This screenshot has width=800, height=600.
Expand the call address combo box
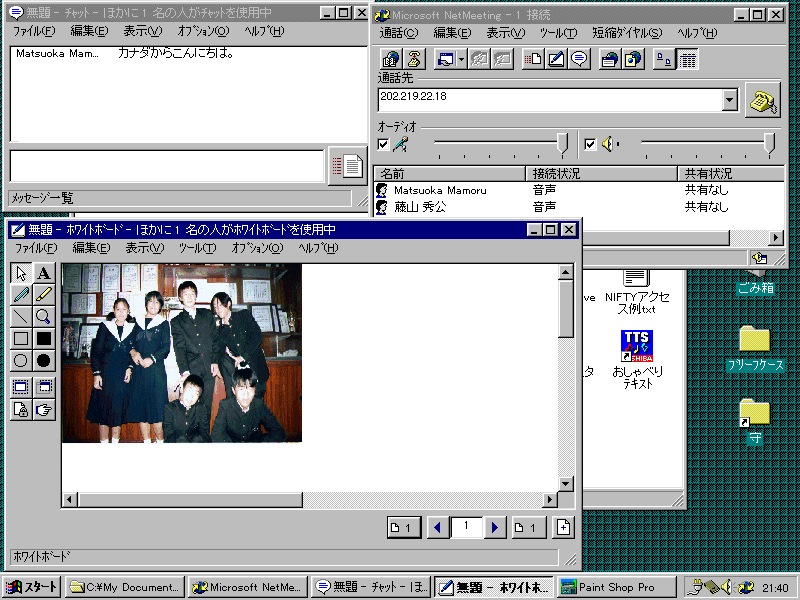point(730,100)
